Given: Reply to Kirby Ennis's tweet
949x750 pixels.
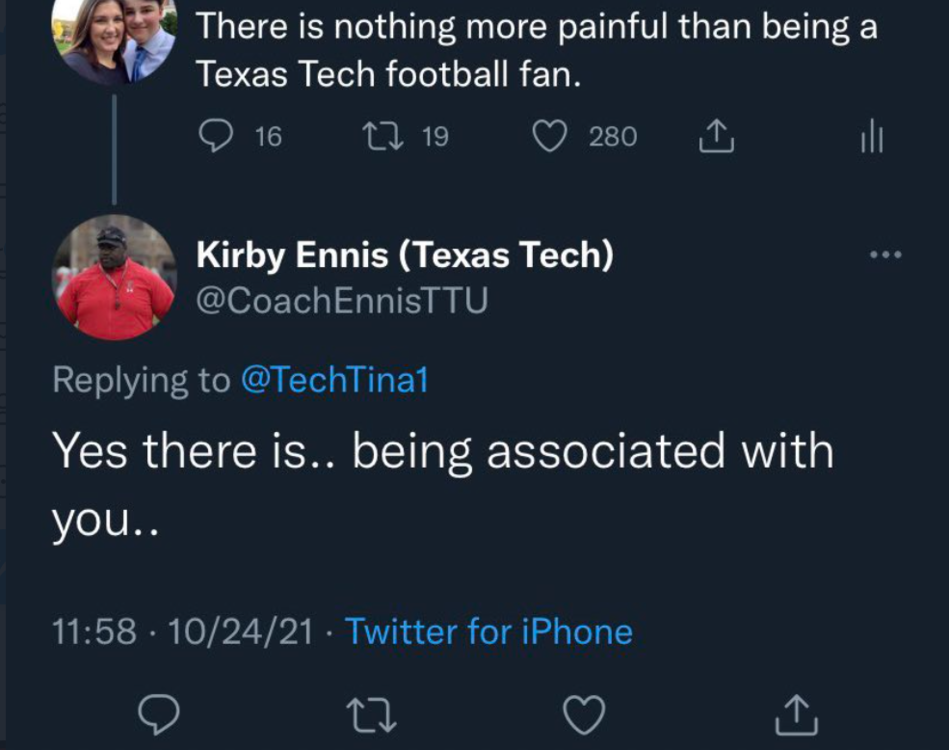Looking at the screenshot, I should (x=158, y=715).
